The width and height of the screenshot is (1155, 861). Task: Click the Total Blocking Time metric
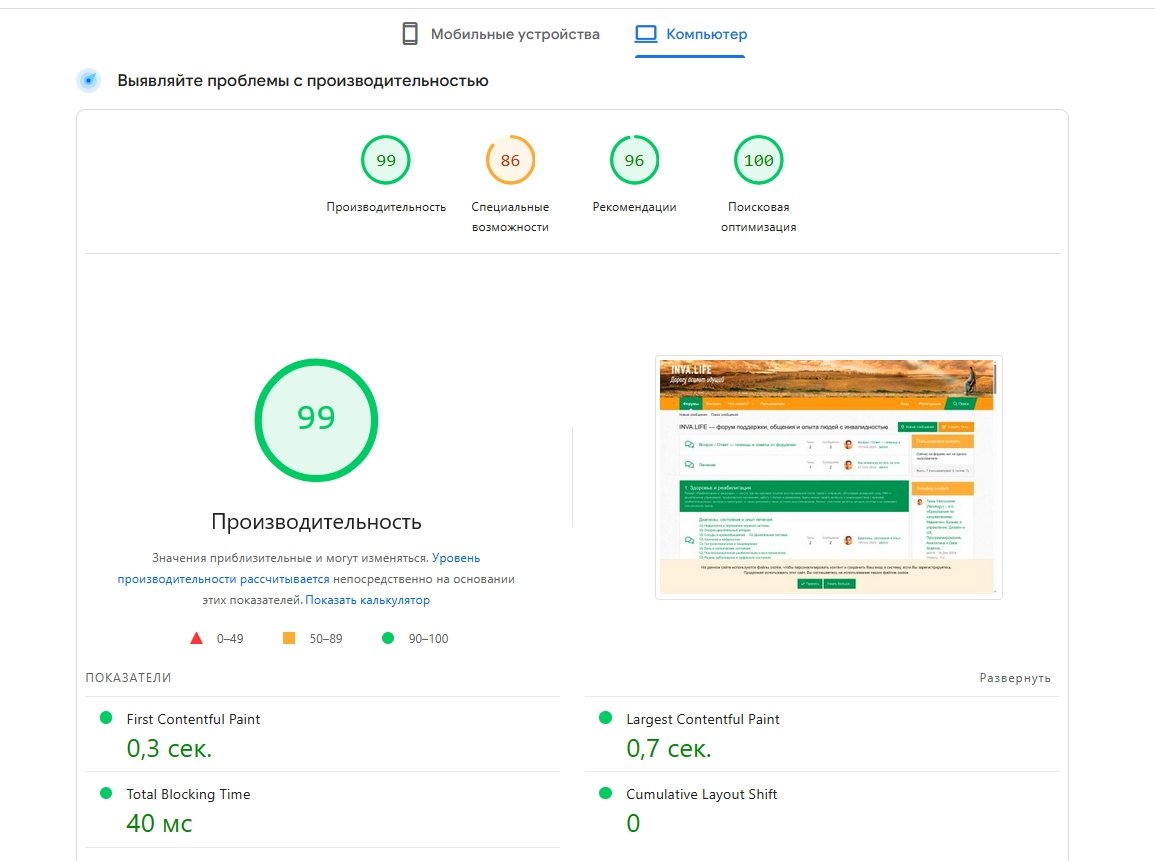188,794
